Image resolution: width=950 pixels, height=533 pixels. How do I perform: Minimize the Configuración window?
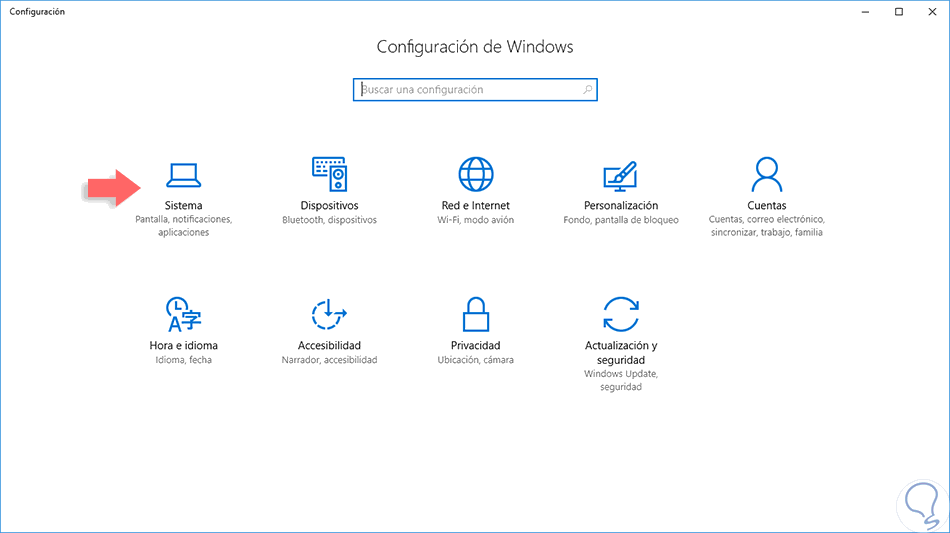click(865, 12)
